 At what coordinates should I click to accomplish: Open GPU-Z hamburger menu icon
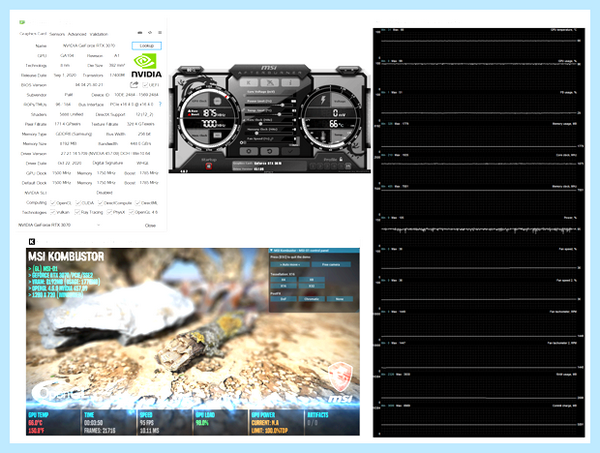[x=160, y=33]
